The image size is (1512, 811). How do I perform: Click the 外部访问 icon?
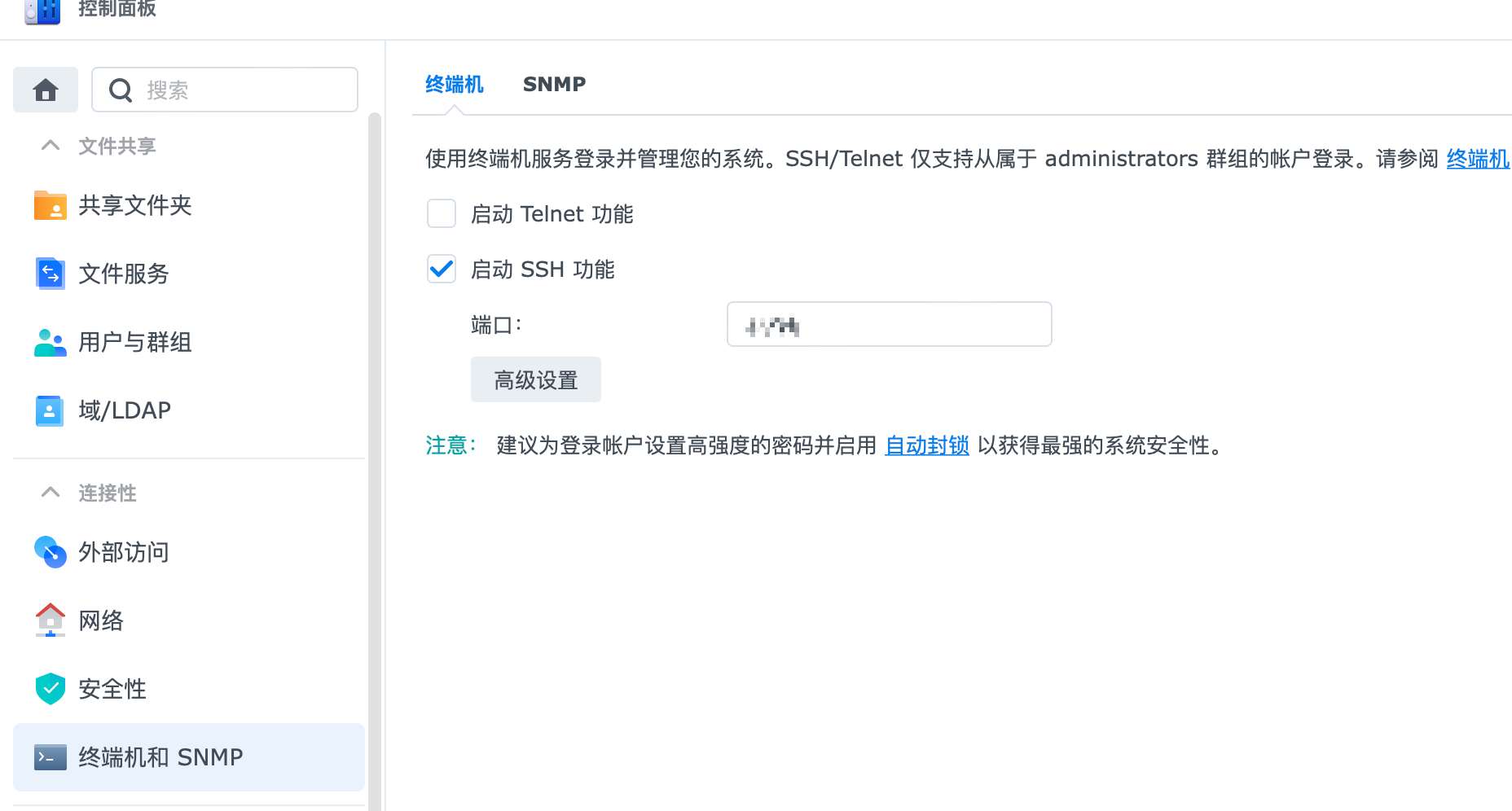tap(51, 552)
